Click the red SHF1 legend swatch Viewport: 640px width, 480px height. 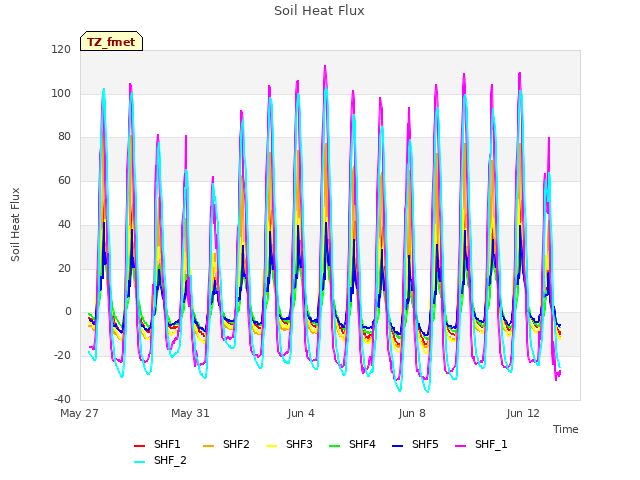(x=139, y=446)
